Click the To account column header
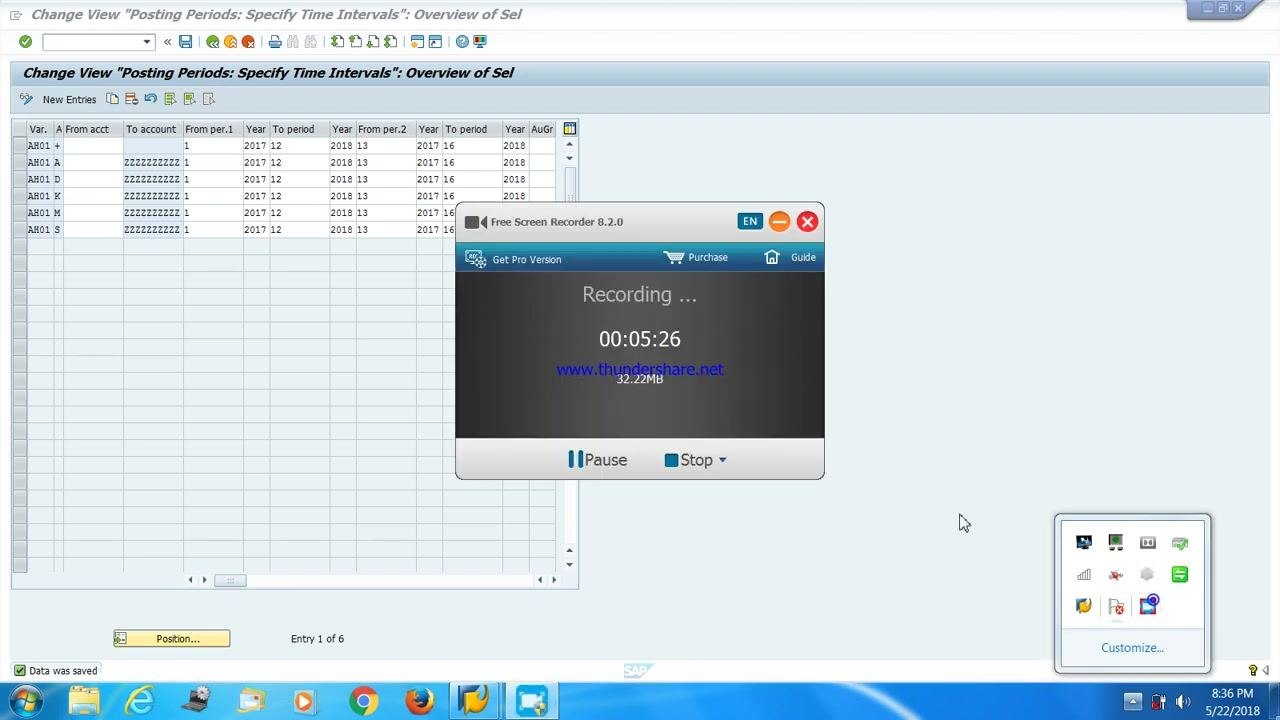 (x=151, y=129)
